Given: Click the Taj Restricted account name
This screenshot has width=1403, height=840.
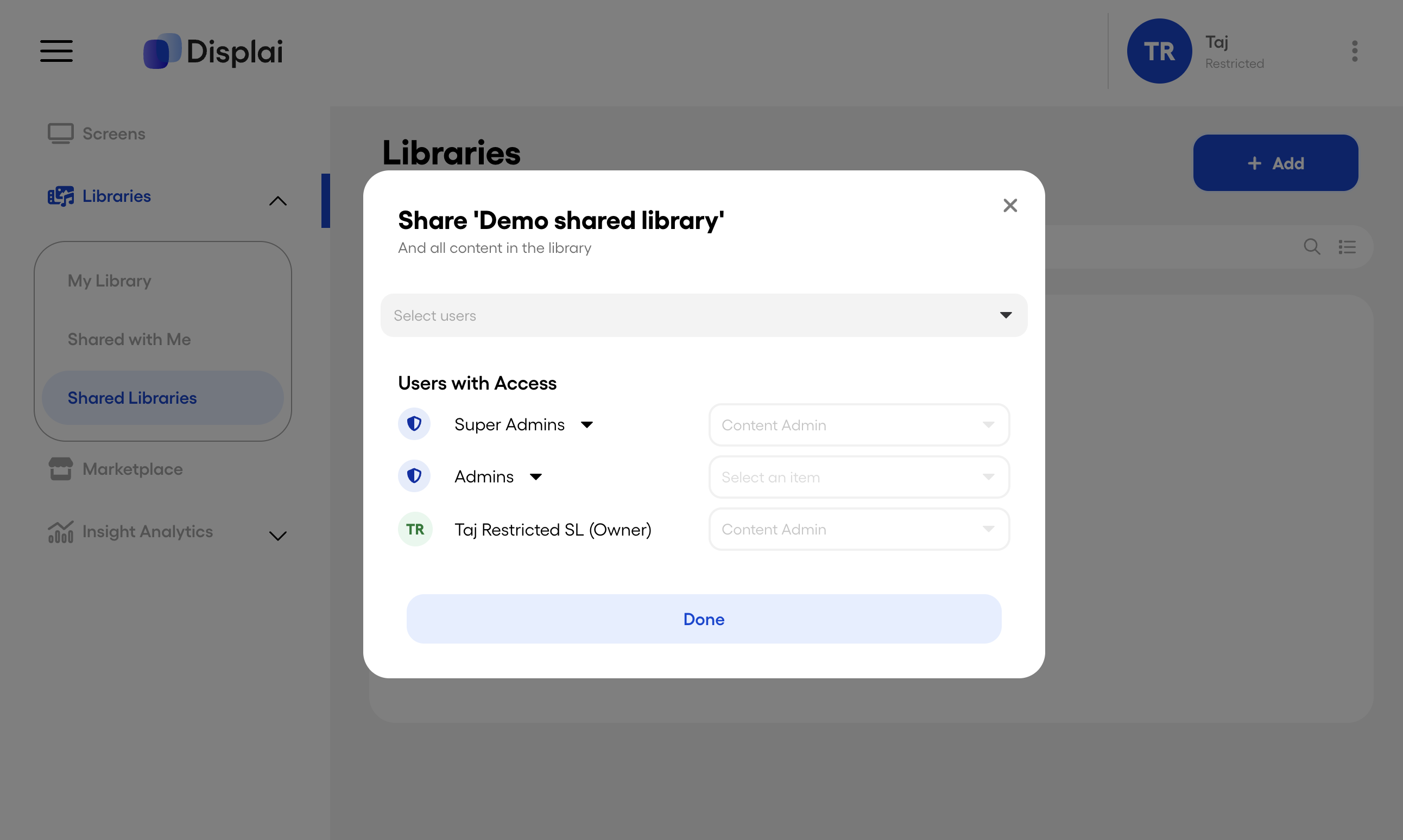Looking at the screenshot, I should [1234, 51].
